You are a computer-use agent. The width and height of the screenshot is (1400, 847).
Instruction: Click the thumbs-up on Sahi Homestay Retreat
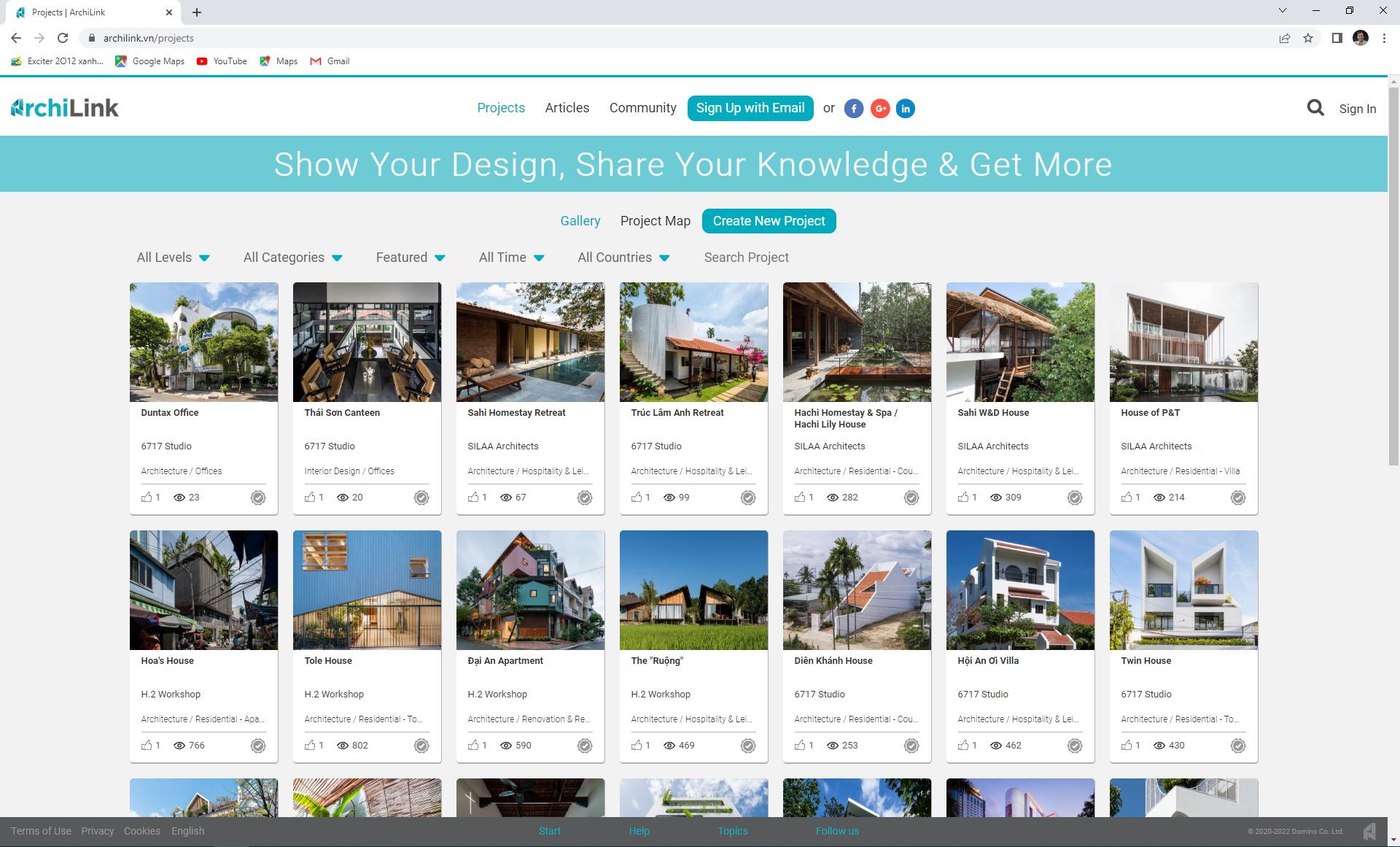pos(473,497)
